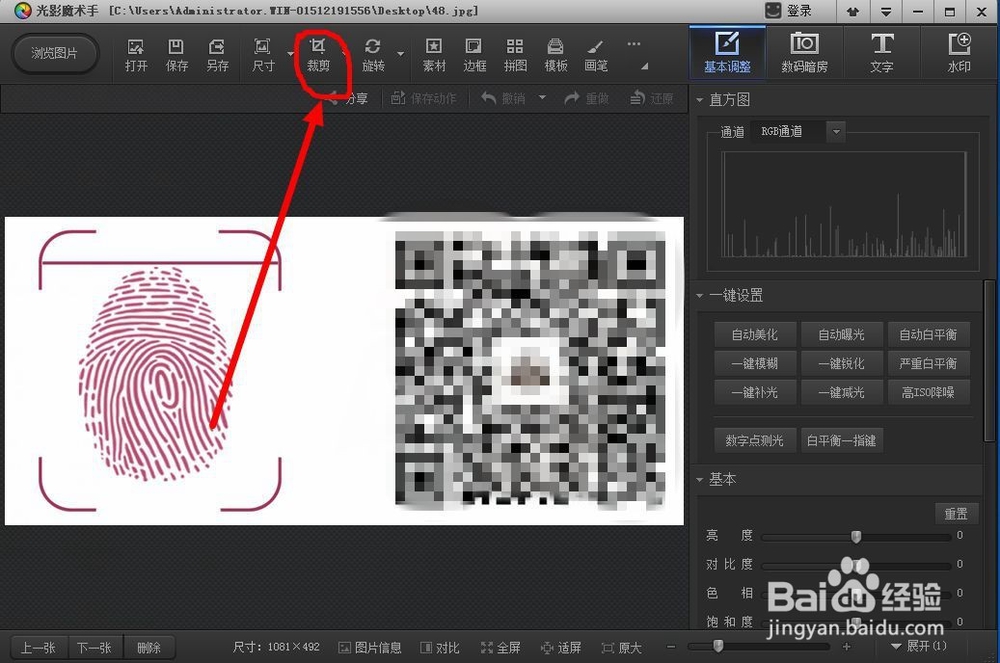Screen dimensions: 1000x663
Task: Click the fingerprint image on canvas
Action: [x=158, y=372]
